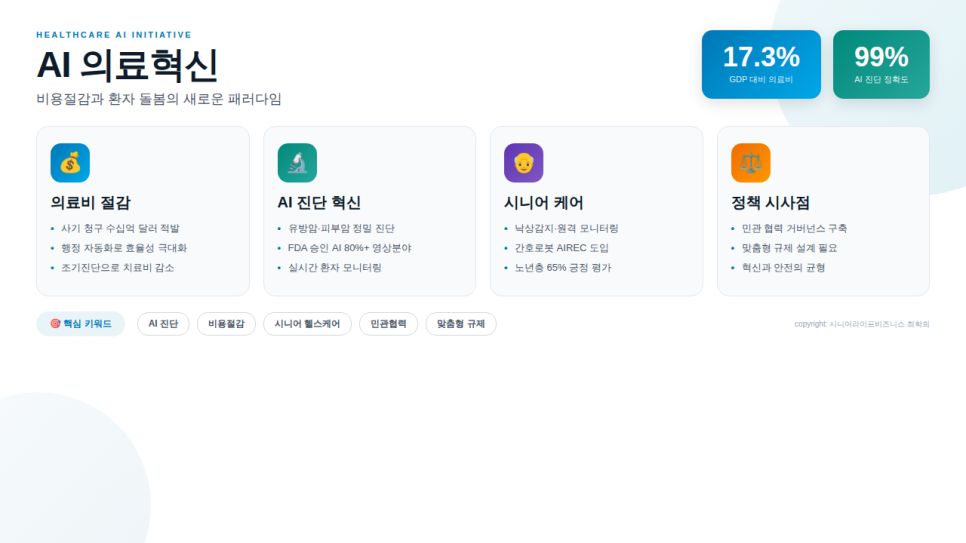Click bullet 사기 청구 수십억 달러 적발
This screenshot has height=543, width=966.
pos(120,229)
